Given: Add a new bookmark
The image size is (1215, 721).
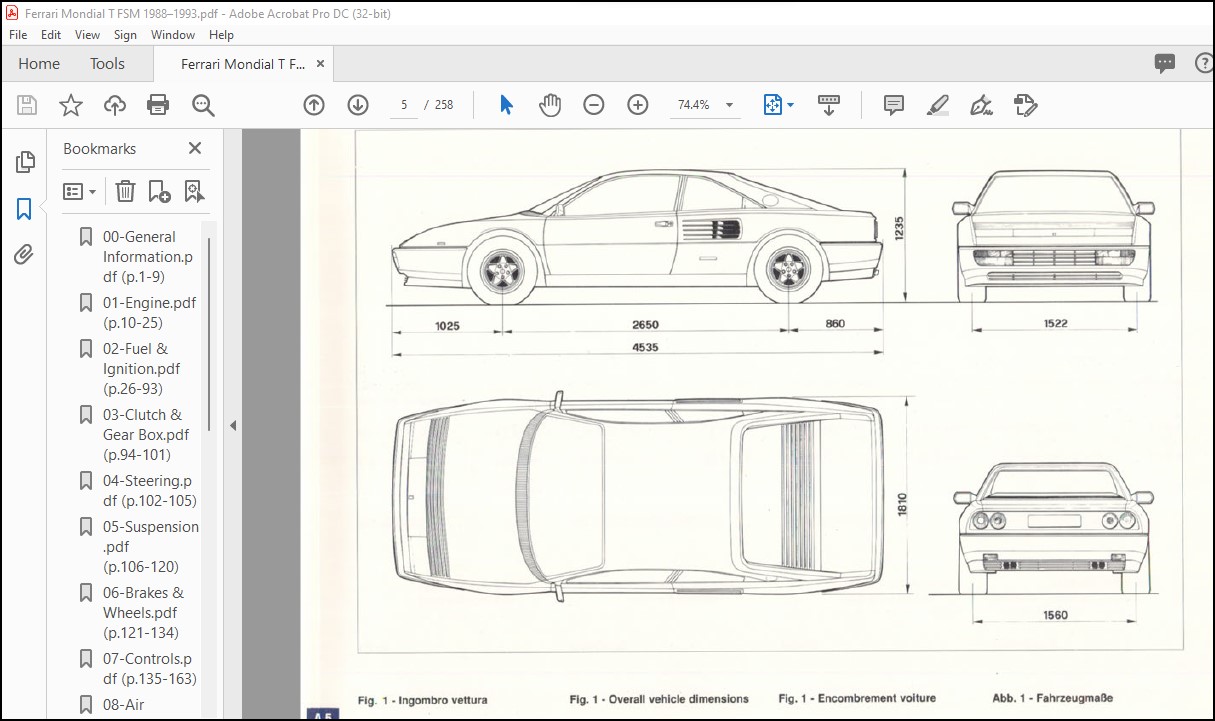Looking at the screenshot, I should pyautogui.click(x=159, y=191).
